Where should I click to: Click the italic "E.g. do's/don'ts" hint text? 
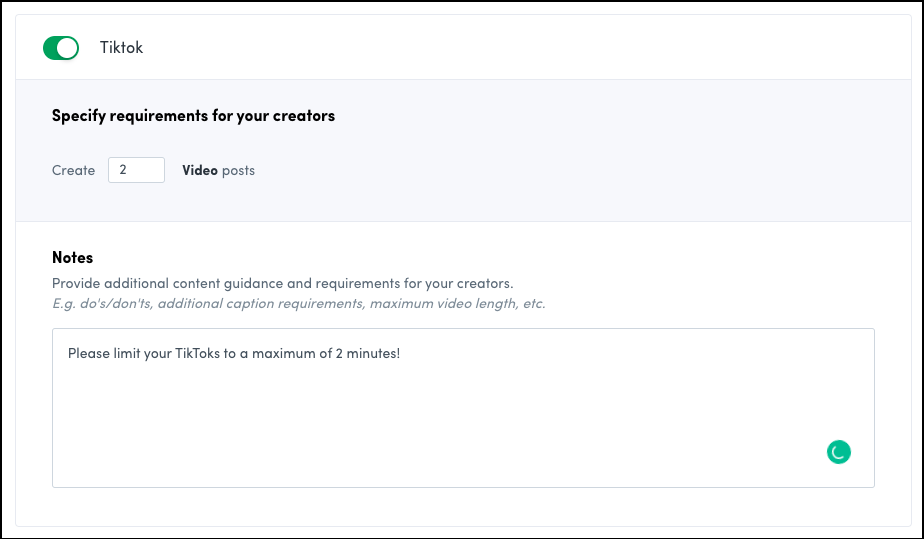click(102, 303)
